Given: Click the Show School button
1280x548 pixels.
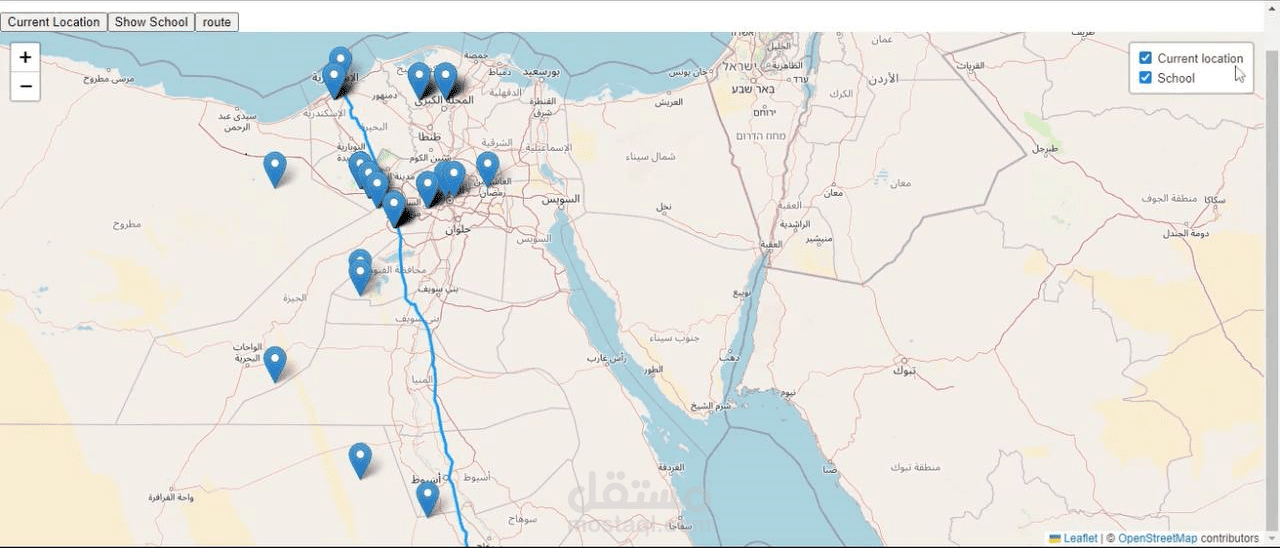Looking at the screenshot, I should tap(151, 22).
